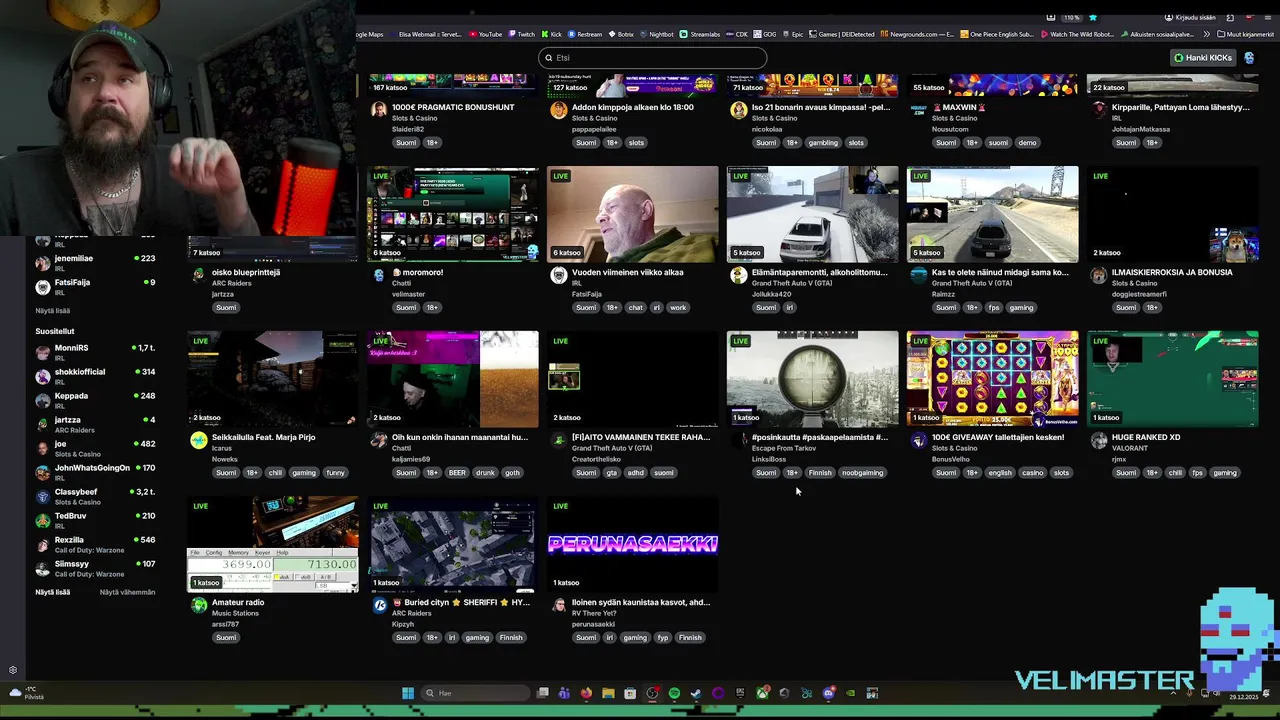Select the funny tag under Noweks
The height and width of the screenshot is (720, 1280).
point(335,473)
